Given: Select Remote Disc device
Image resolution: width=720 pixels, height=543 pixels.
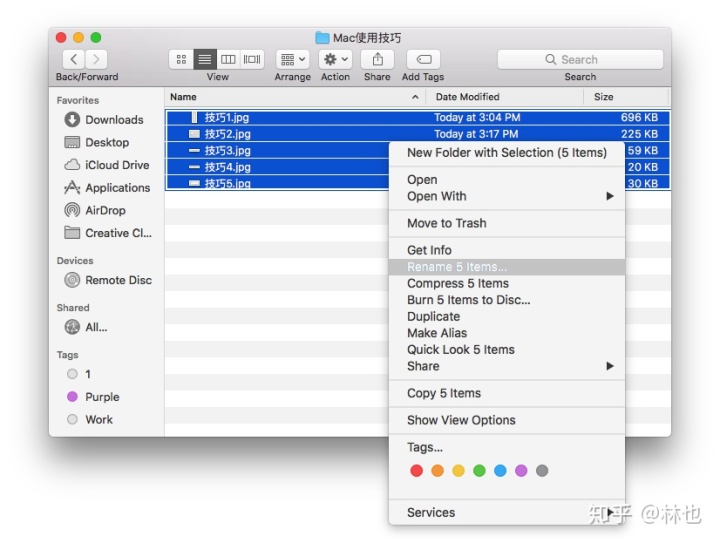Looking at the screenshot, I should [108, 280].
